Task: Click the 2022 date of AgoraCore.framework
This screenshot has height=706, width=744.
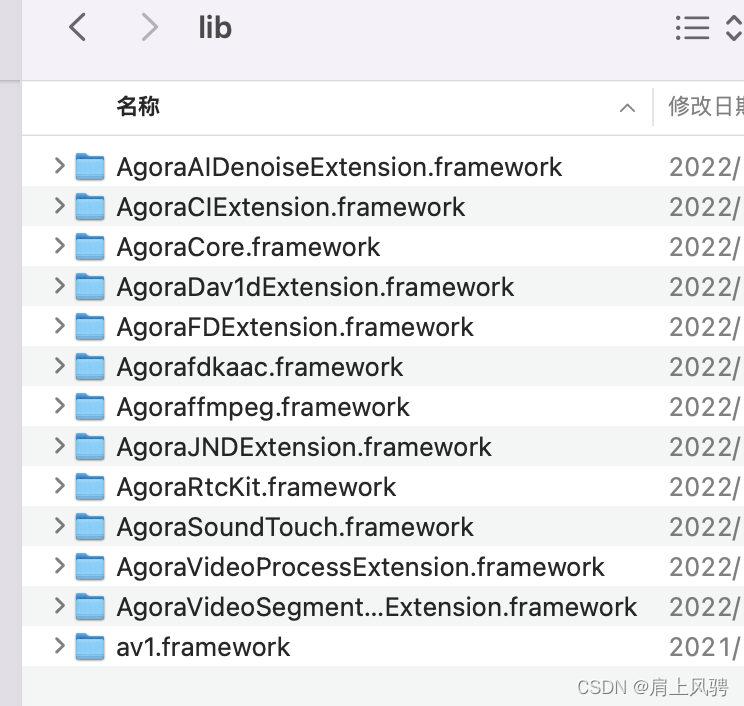Action: tap(705, 247)
